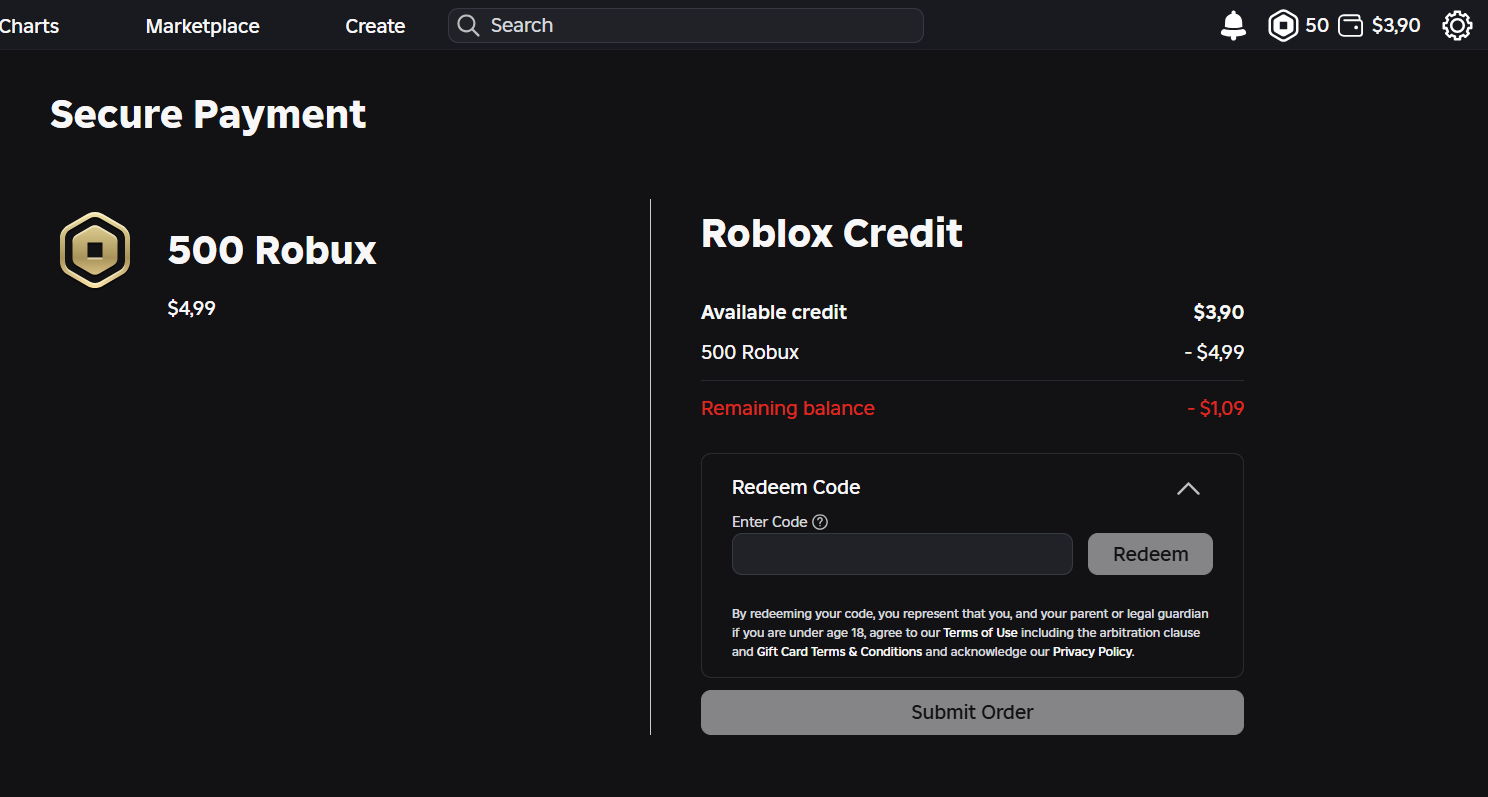This screenshot has width=1488, height=797.
Task: Click the 50 Robux balance in header
Action: pyautogui.click(x=1317, y=25)
